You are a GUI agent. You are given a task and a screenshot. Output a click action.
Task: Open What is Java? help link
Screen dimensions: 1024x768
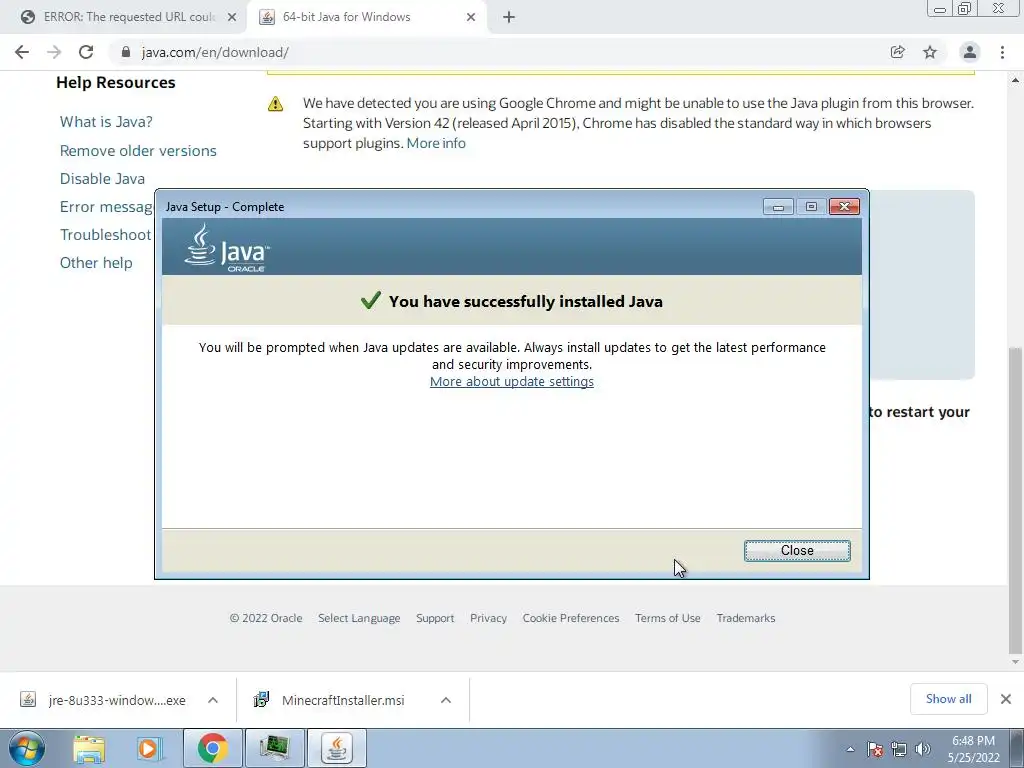pos(106,121)
